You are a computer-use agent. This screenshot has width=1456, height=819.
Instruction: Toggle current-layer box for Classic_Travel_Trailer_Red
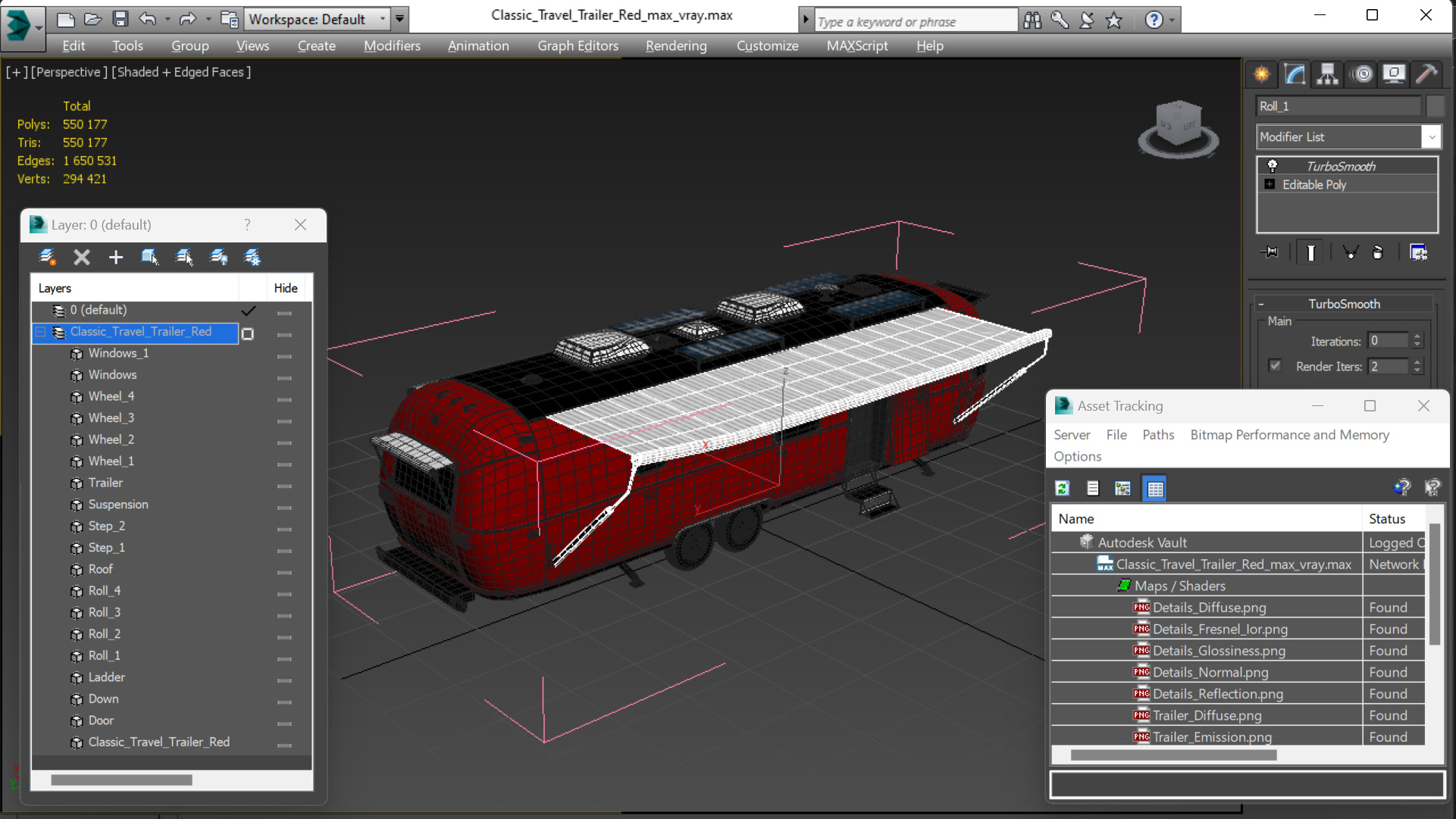coord(247,333)
